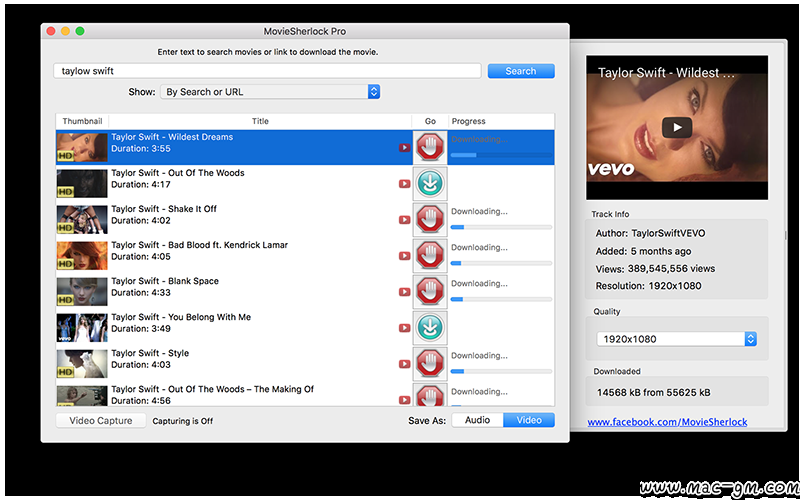The width and height of the screenshot is (800, 500).
Task: Switch Save As to Video
Action: coord(529,420)
